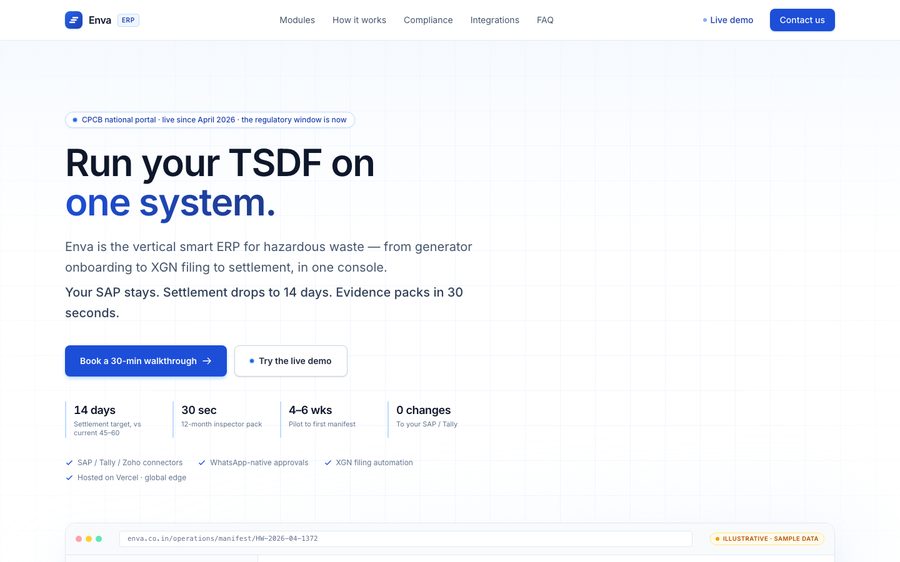Click checkmark beside WhatsApp-native approvals

[202, 463]
